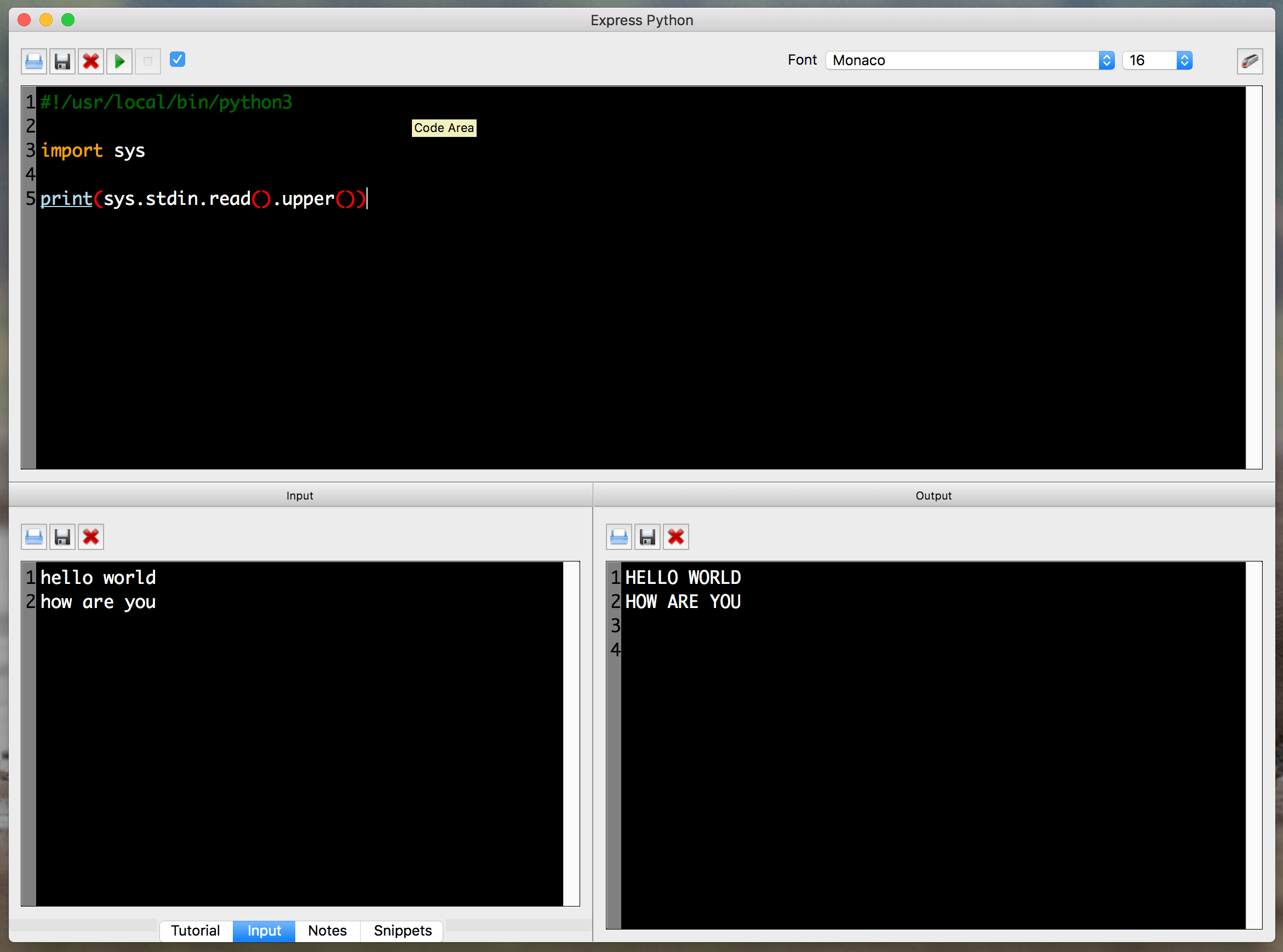The image size is (1283, 952).
Task: Click the pen icon at the top right
Action: [1249, 61]
